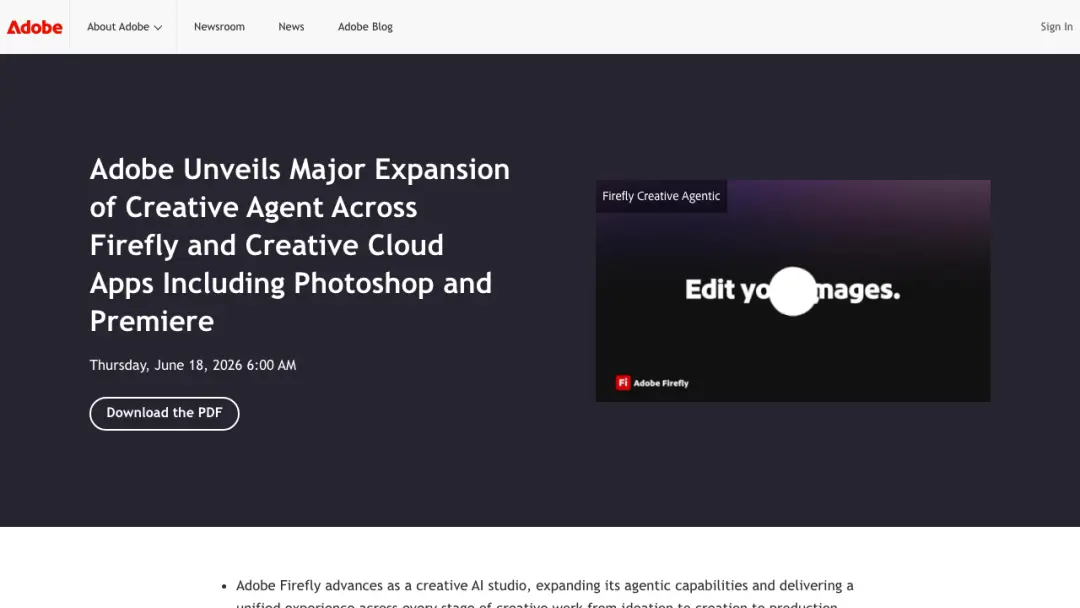1080x608 pixels.
Task: Click the date Thursday, June 18, 2026
Action: 193,365
